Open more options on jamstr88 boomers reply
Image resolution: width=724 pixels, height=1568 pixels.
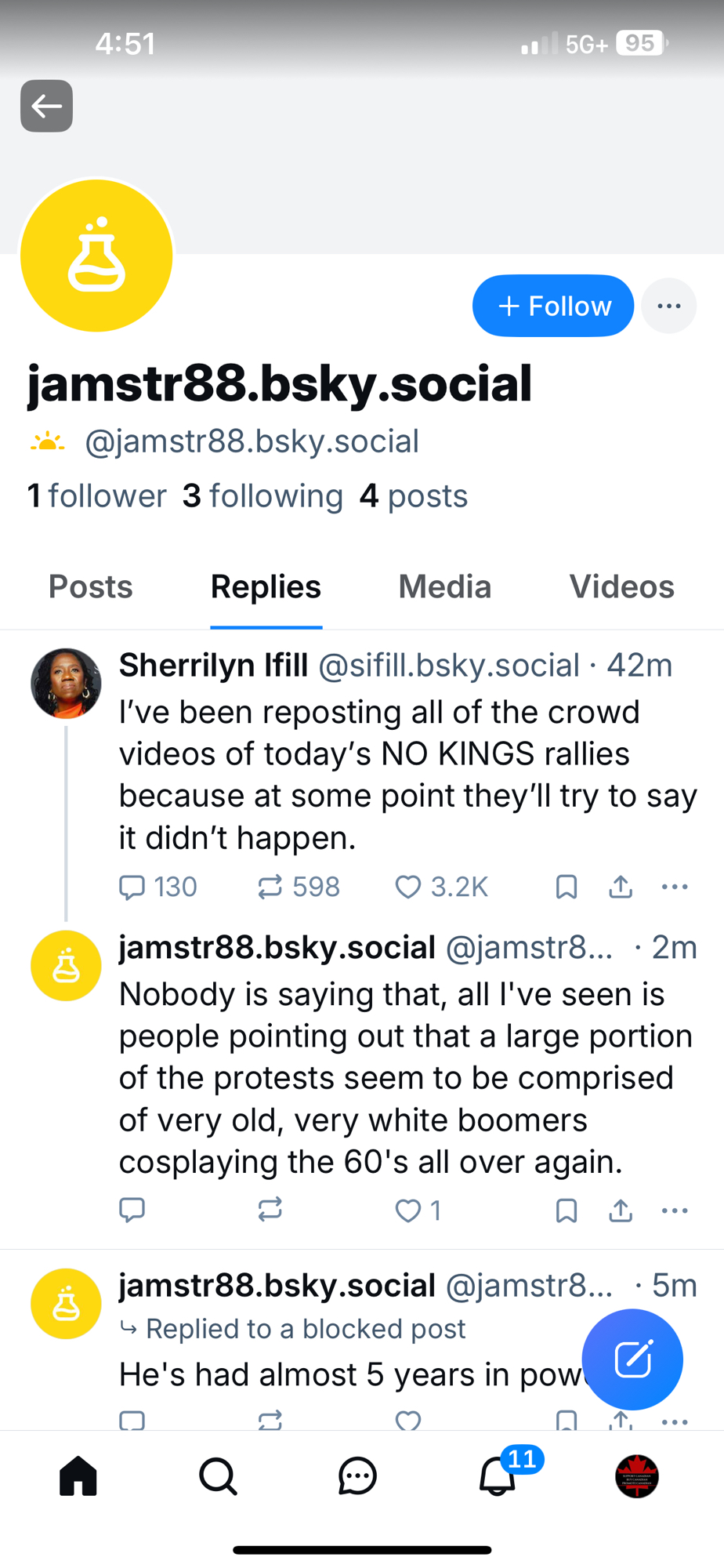coord(675,1210)
